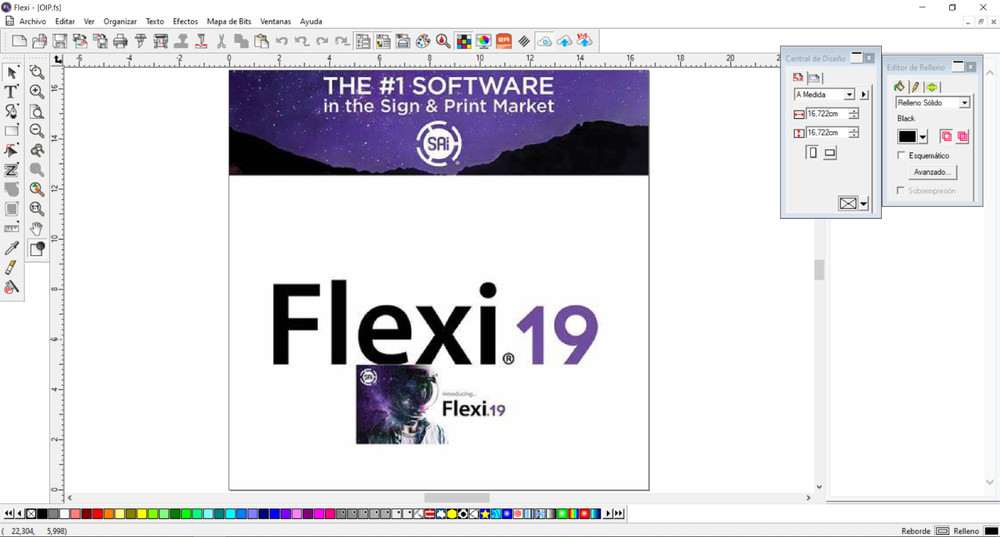Screen dimensions: 1000x537
Task: Click the Save floppy disk icon
Action: point(60,41)
